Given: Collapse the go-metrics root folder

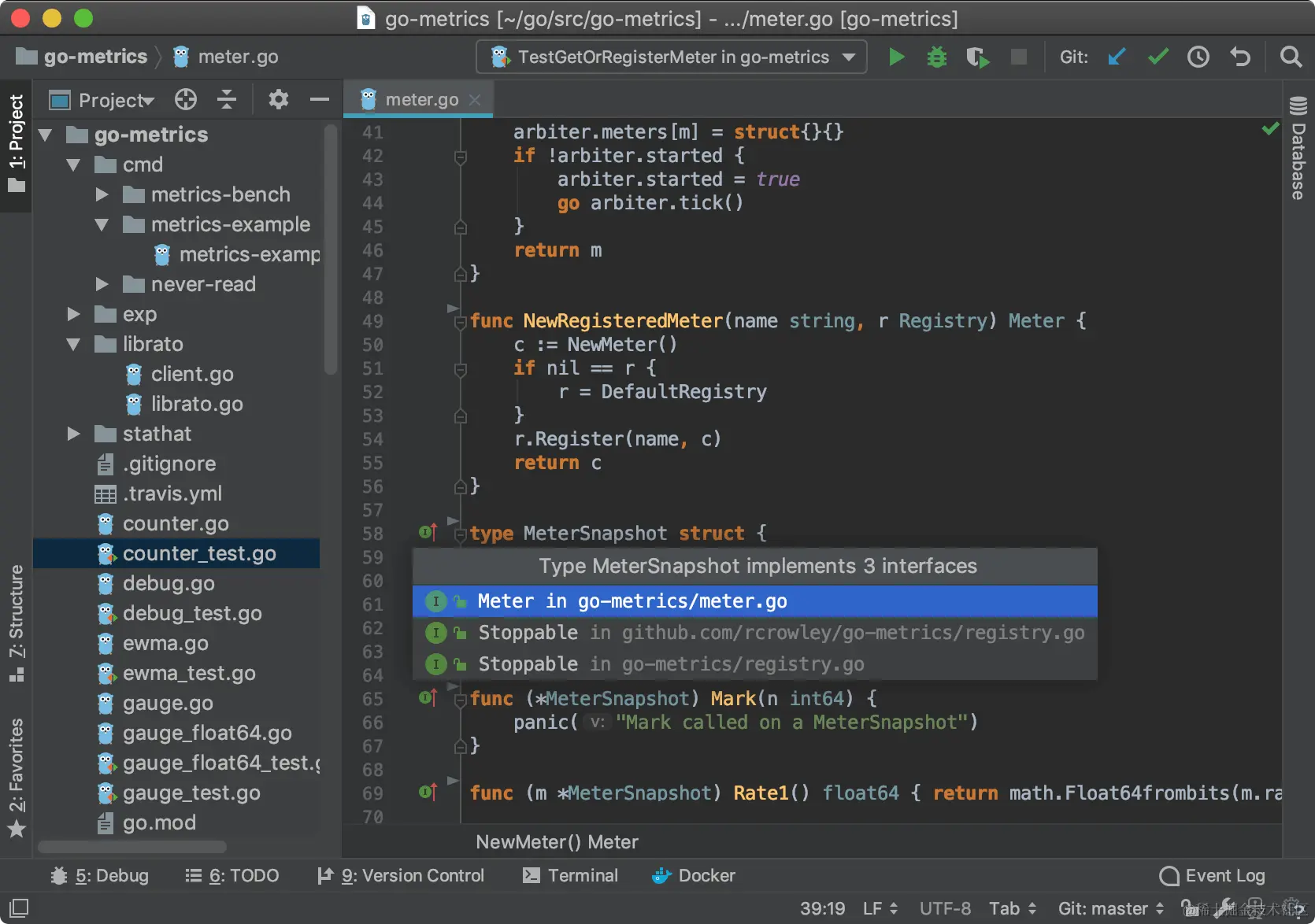Looking at the screenshot, I should point(46,135).
